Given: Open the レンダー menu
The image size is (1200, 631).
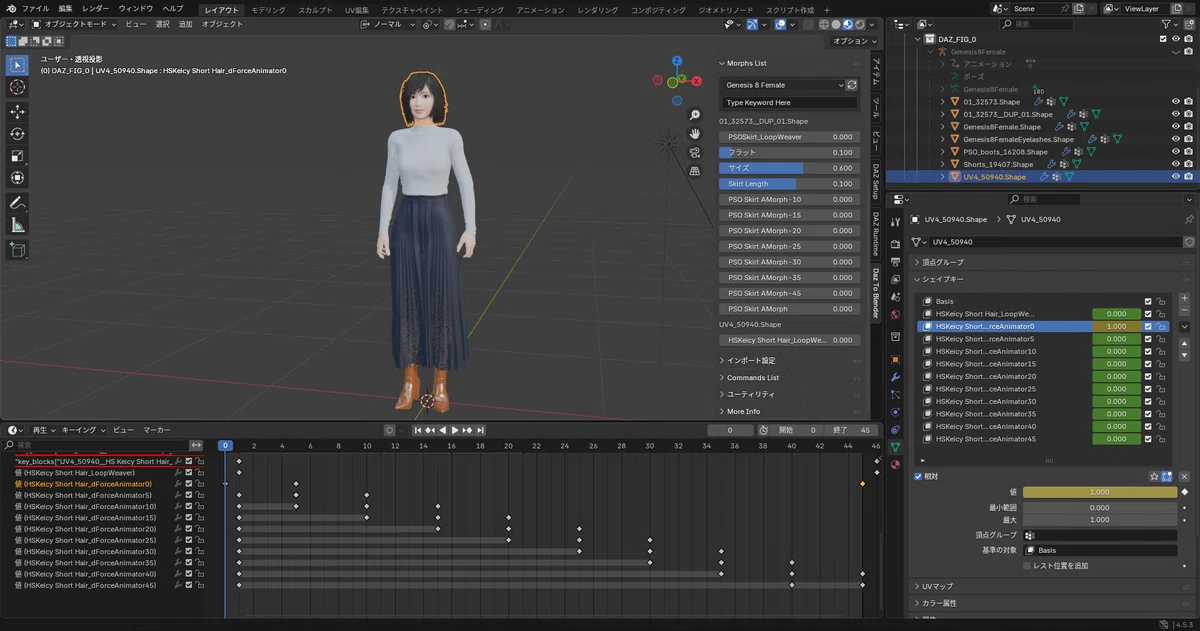Looking at the screenshot, I should pos(96,8).
